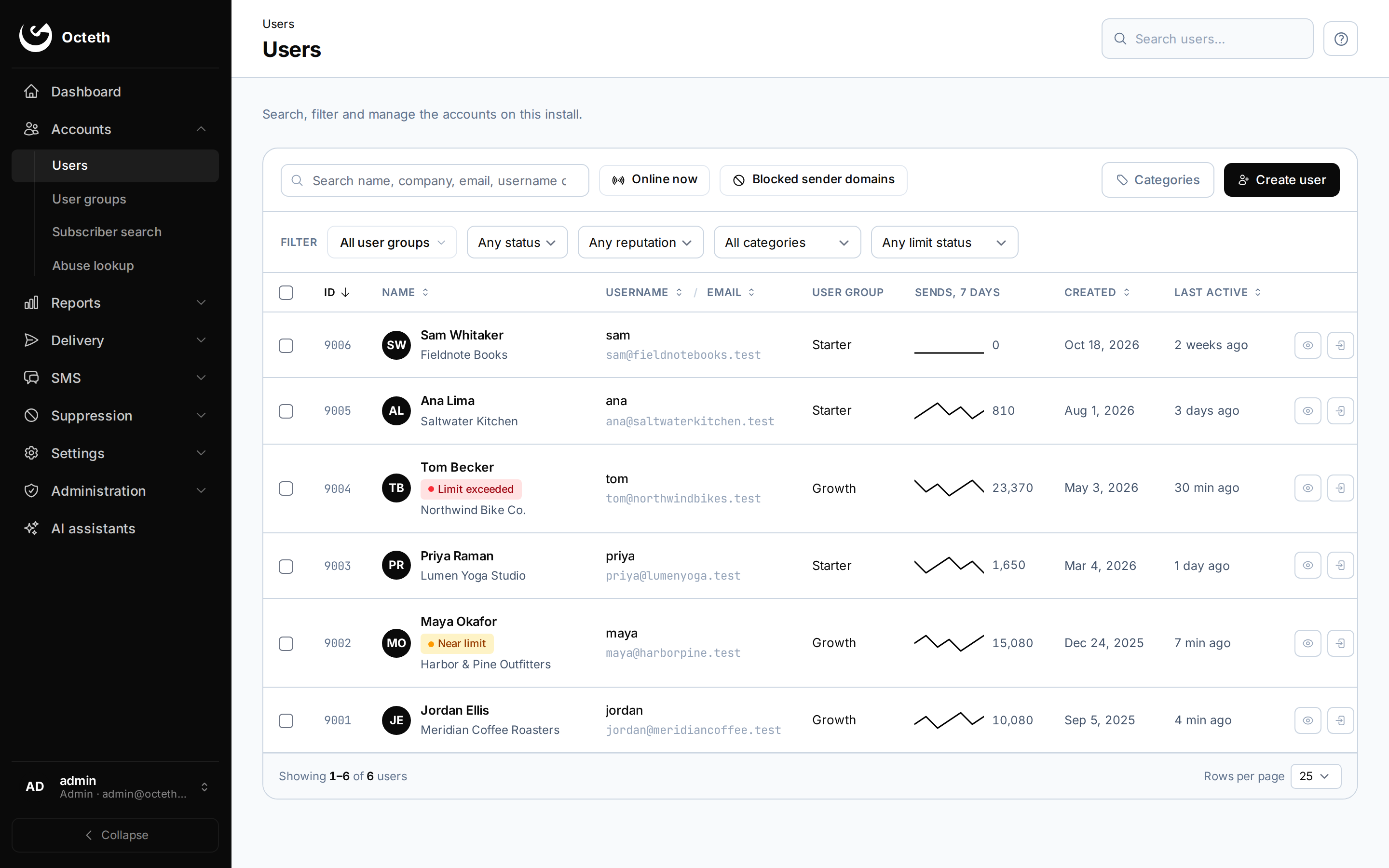Open the admin account switcher

point(115,787)
